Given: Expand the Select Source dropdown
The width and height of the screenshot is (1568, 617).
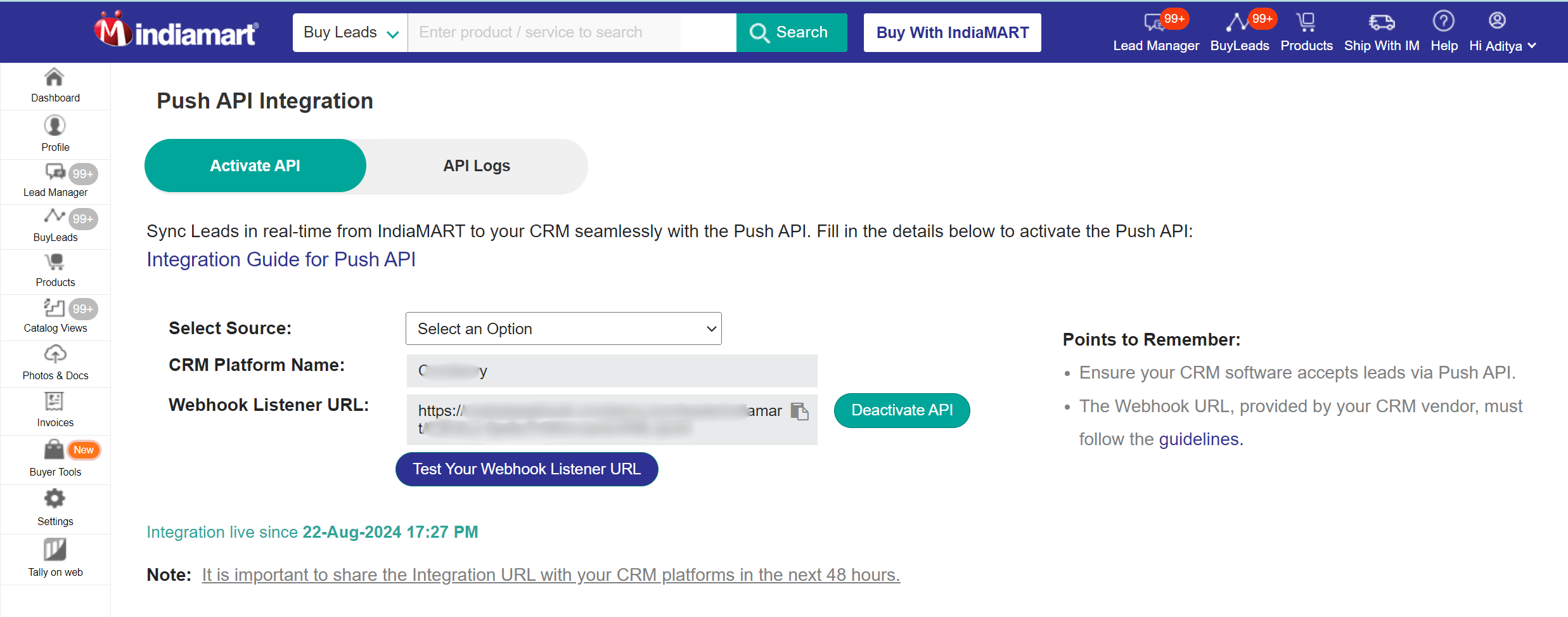Looking at the screenshot, I should [563, 328].
